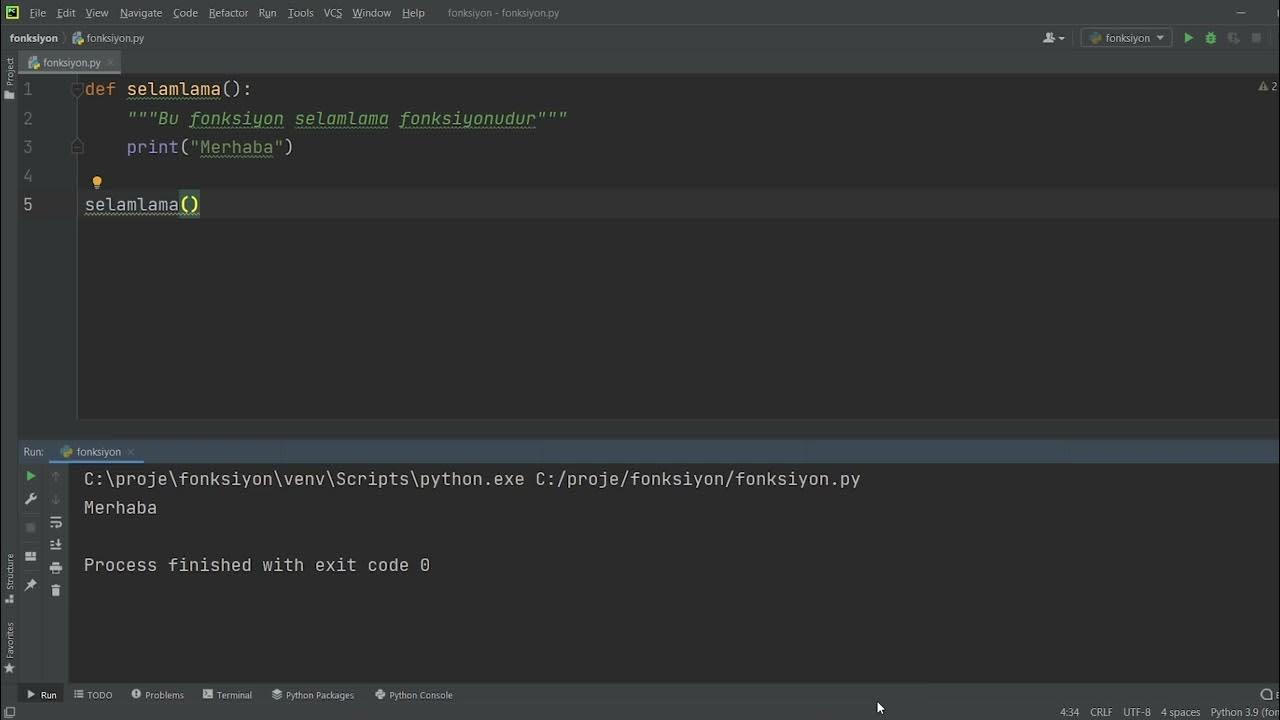Open the fonksiyon run configuration dropdown

[1127, 38]
